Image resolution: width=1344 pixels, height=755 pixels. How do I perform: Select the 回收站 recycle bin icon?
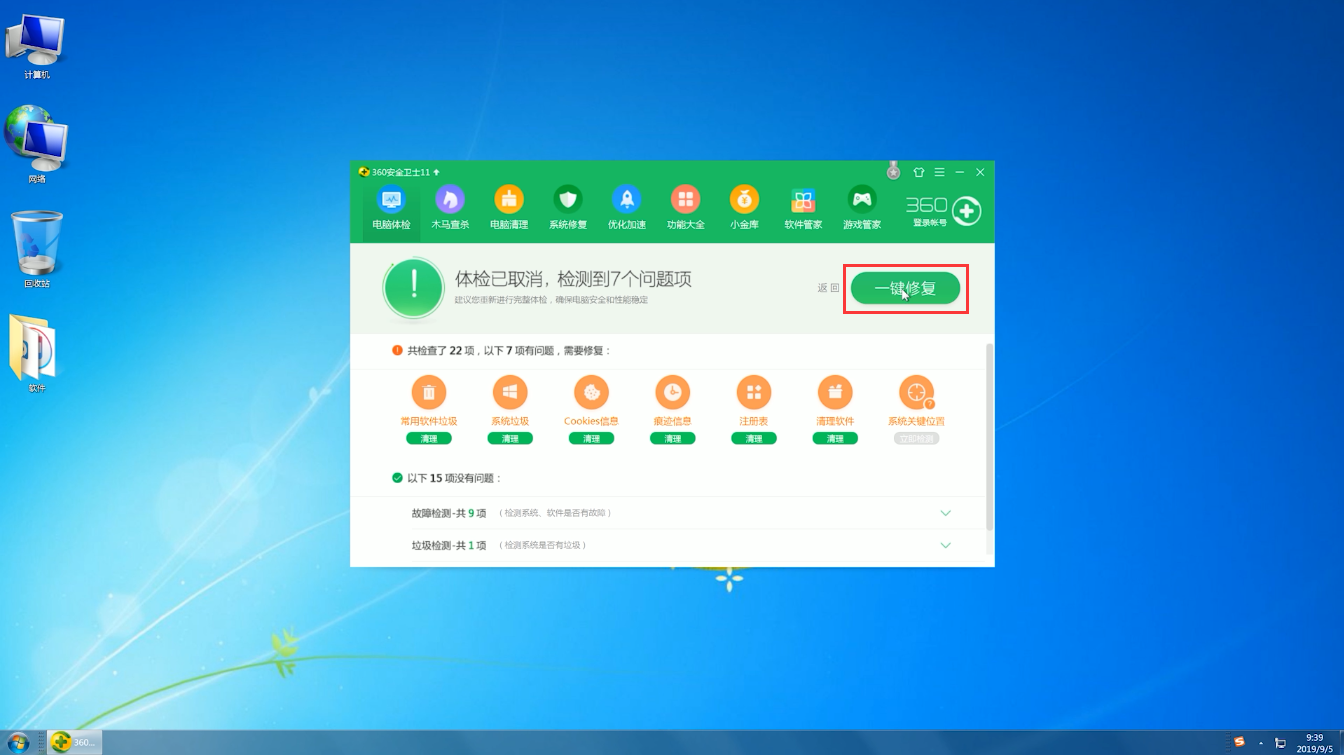pos(37,249)
